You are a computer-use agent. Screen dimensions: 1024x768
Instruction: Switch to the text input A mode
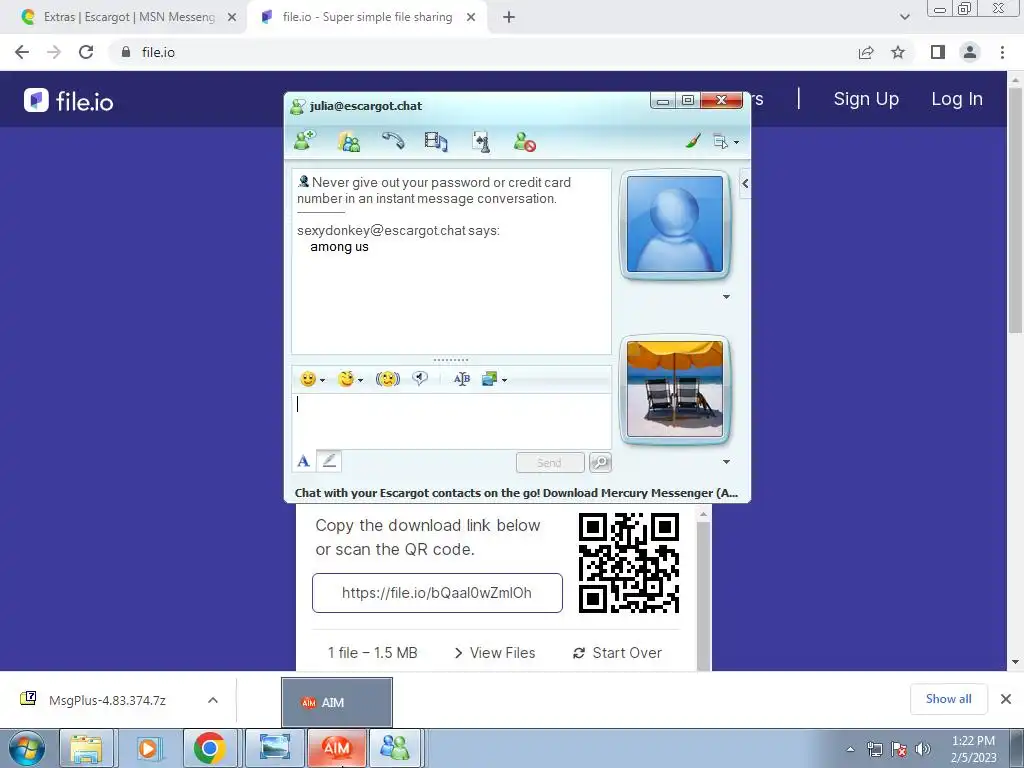coord(304,462)
